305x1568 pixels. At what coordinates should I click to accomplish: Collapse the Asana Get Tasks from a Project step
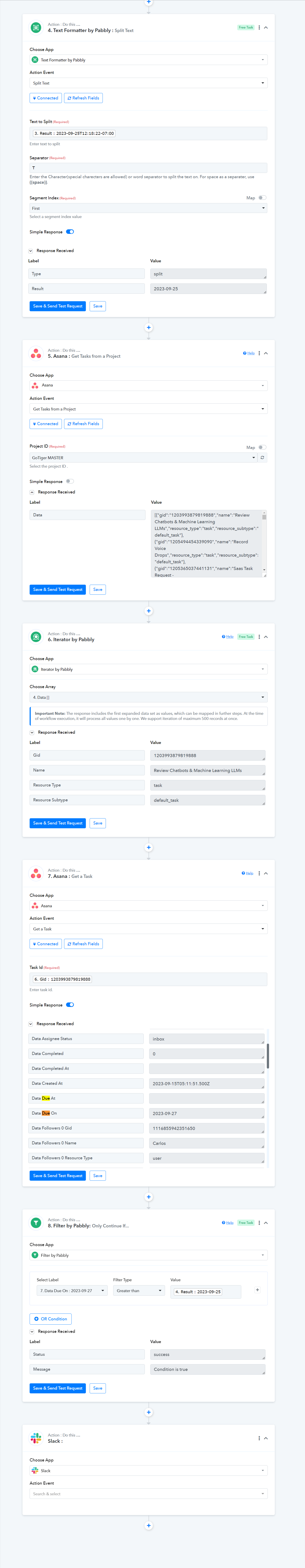pos(266,353)
